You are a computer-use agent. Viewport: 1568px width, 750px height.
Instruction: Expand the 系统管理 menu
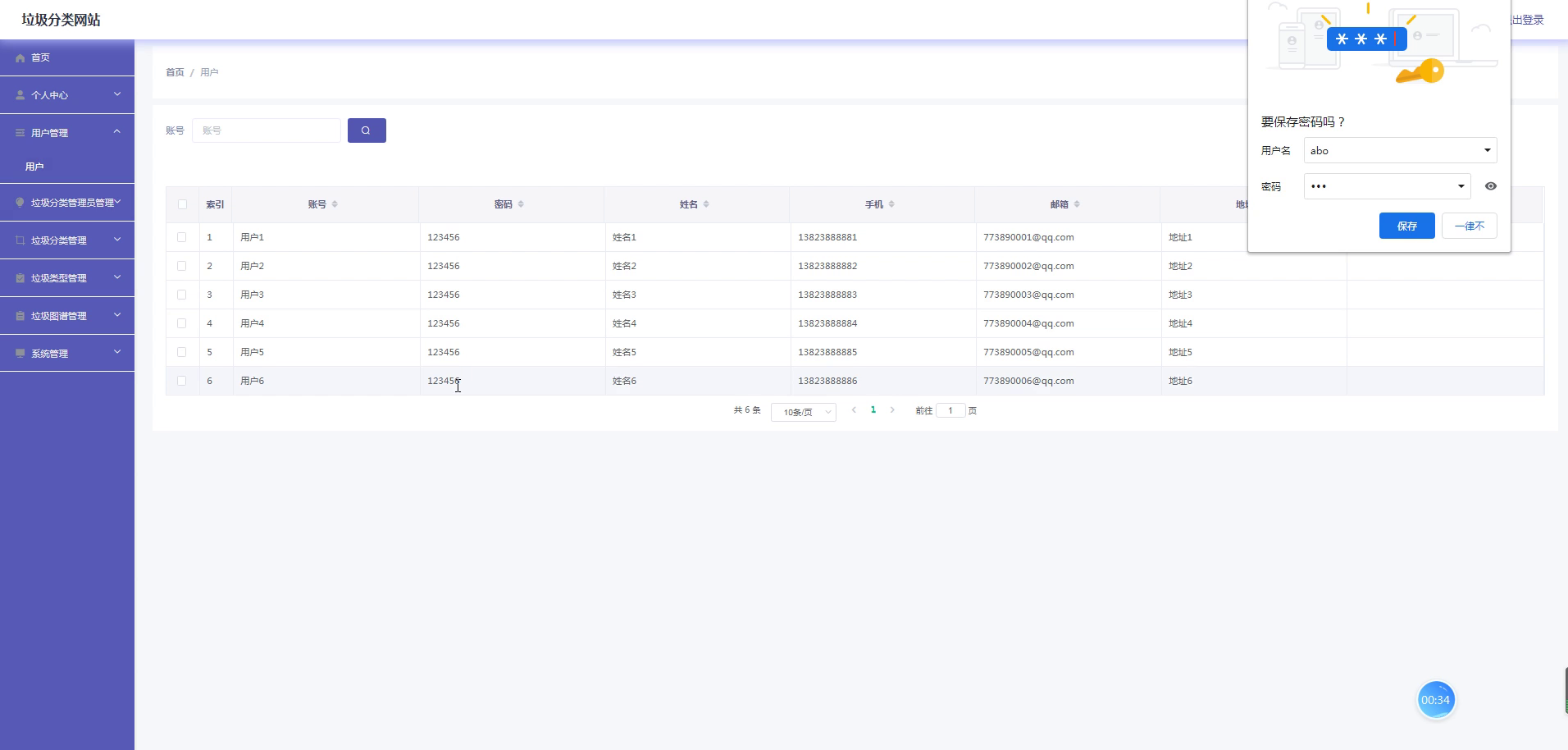tap(67, 354)
